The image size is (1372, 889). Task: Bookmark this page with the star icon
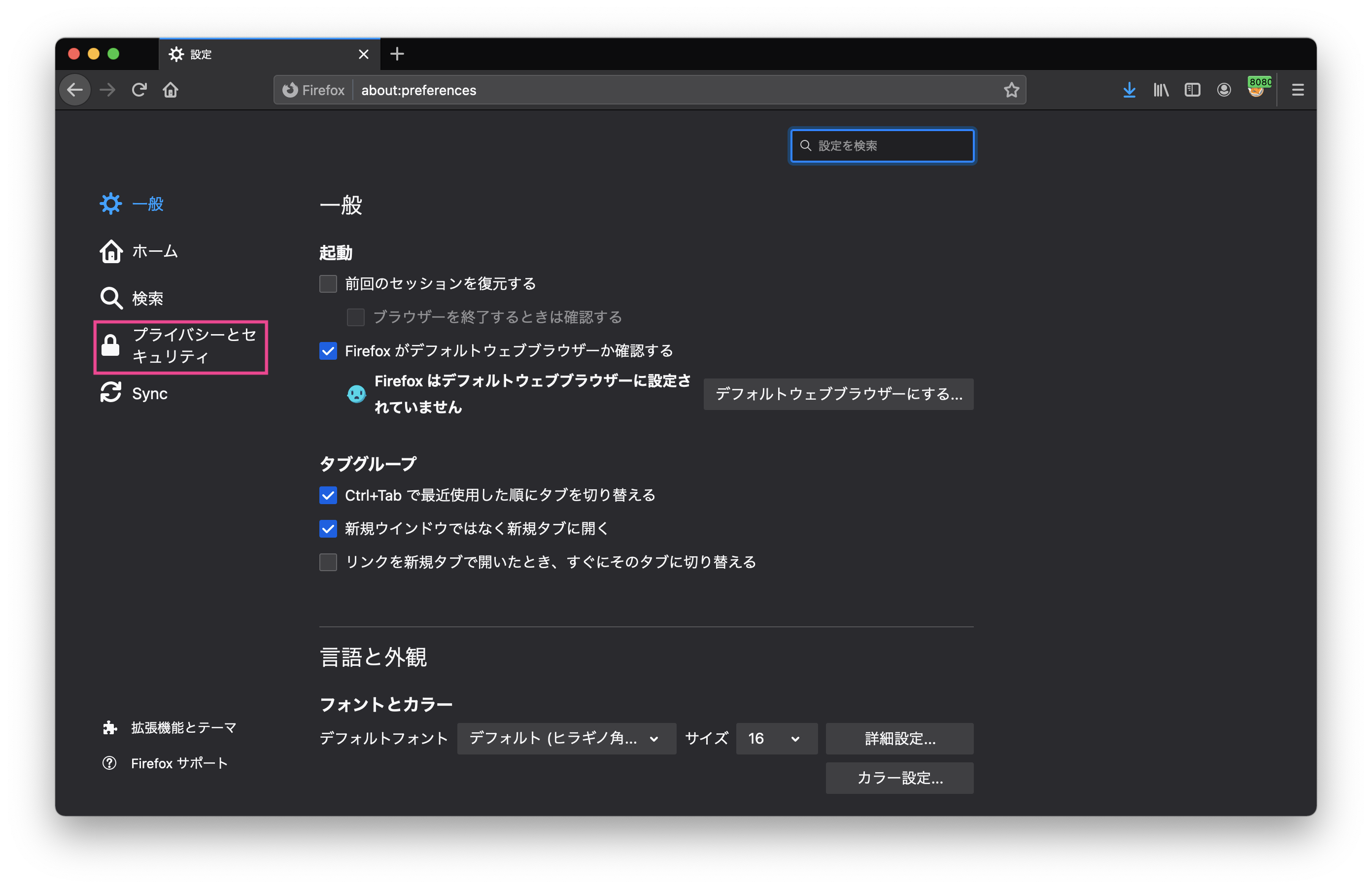(1011, 90)
